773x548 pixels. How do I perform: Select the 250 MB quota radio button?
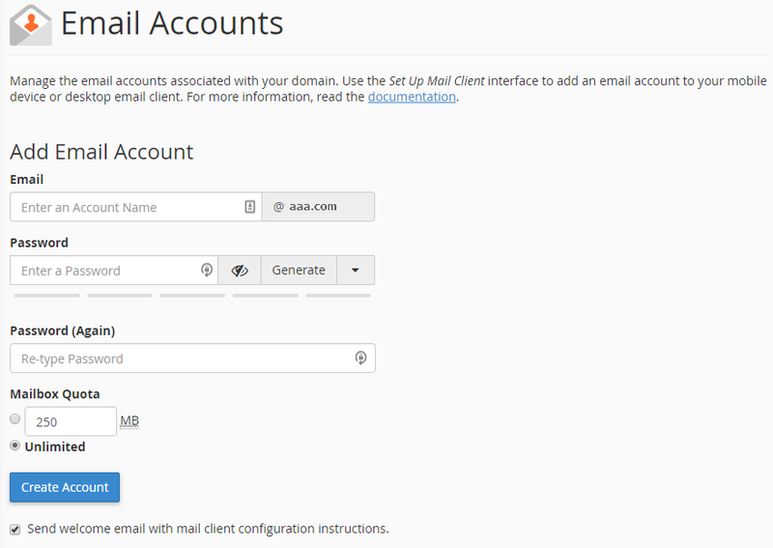pos(15,420)
